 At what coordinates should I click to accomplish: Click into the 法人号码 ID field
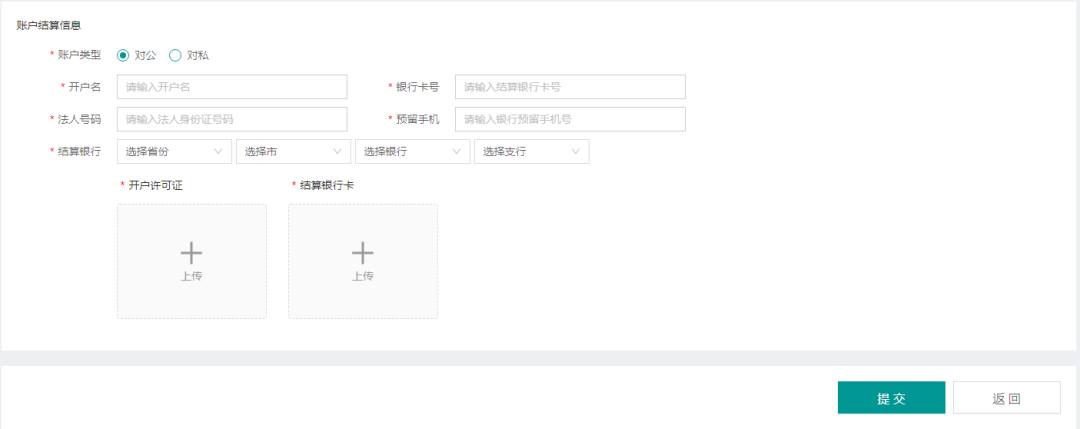[x=232, y=119]
